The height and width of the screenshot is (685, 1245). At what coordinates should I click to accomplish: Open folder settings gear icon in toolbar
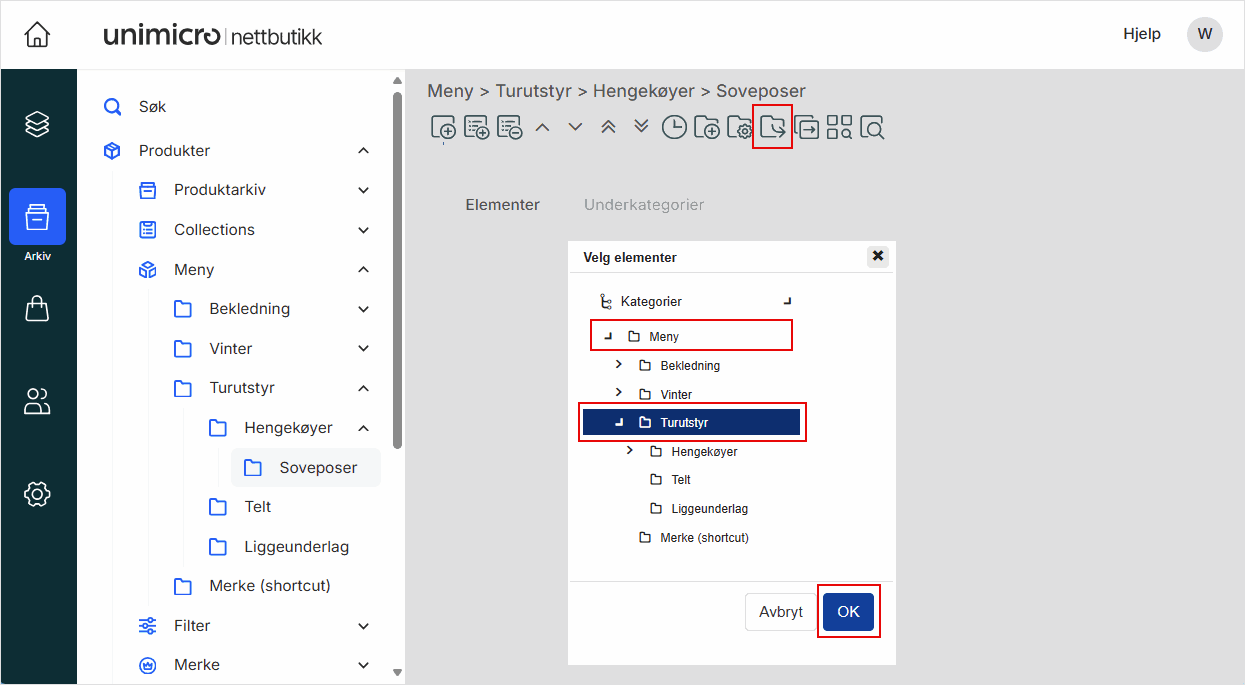point(739,128)
